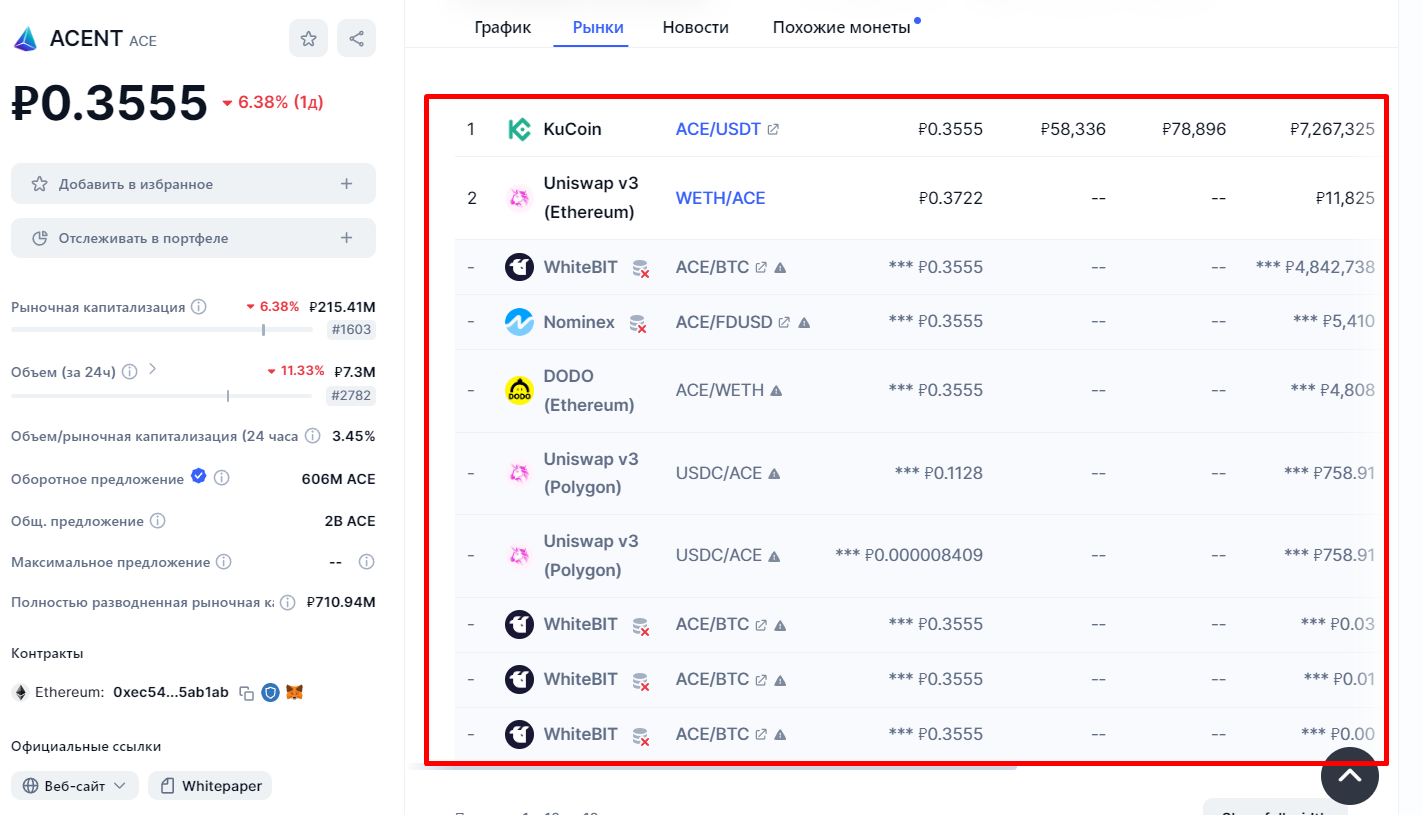
Task: Click the blue shield icon by contract
Action: point(270,692)
